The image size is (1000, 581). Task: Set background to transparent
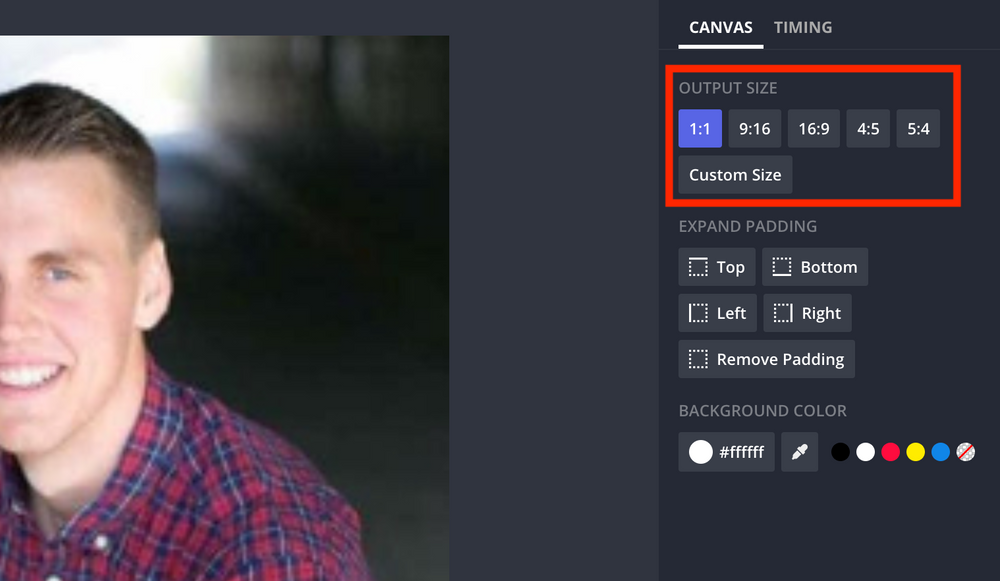(x=966, y=451)
